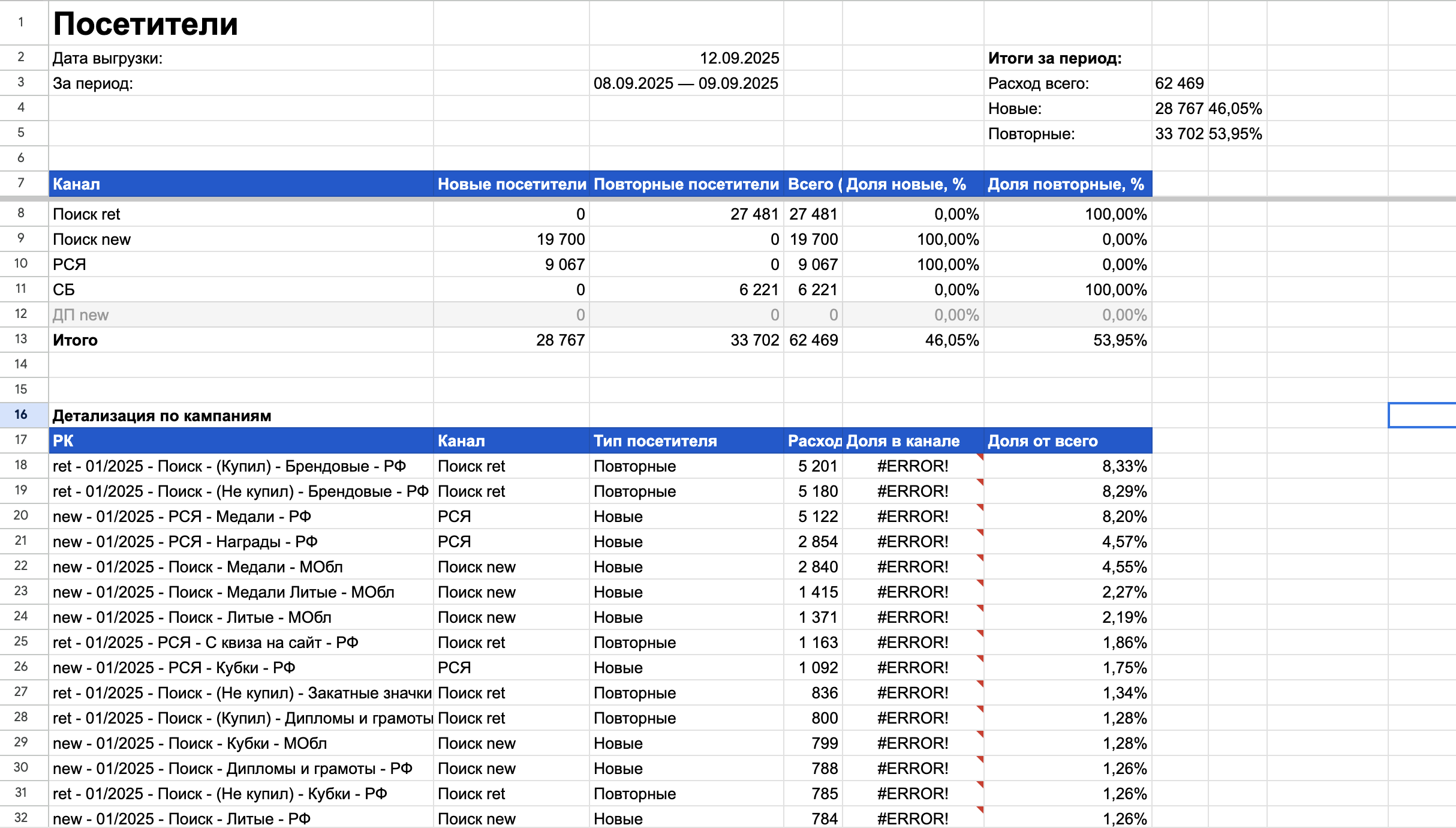Select the export date cell 12.09.2025
Viewport: 1456px width, 828px height.
[x=739, y=58]
